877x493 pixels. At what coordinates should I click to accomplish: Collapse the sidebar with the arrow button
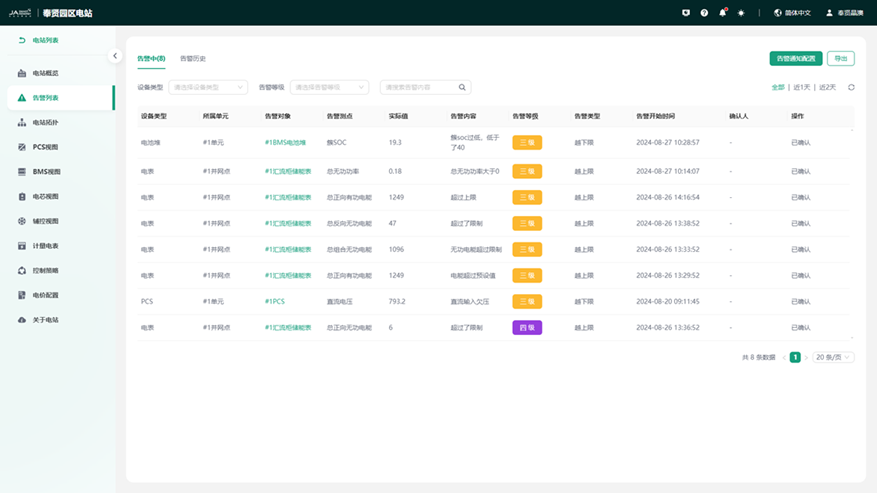click(115, 56)
